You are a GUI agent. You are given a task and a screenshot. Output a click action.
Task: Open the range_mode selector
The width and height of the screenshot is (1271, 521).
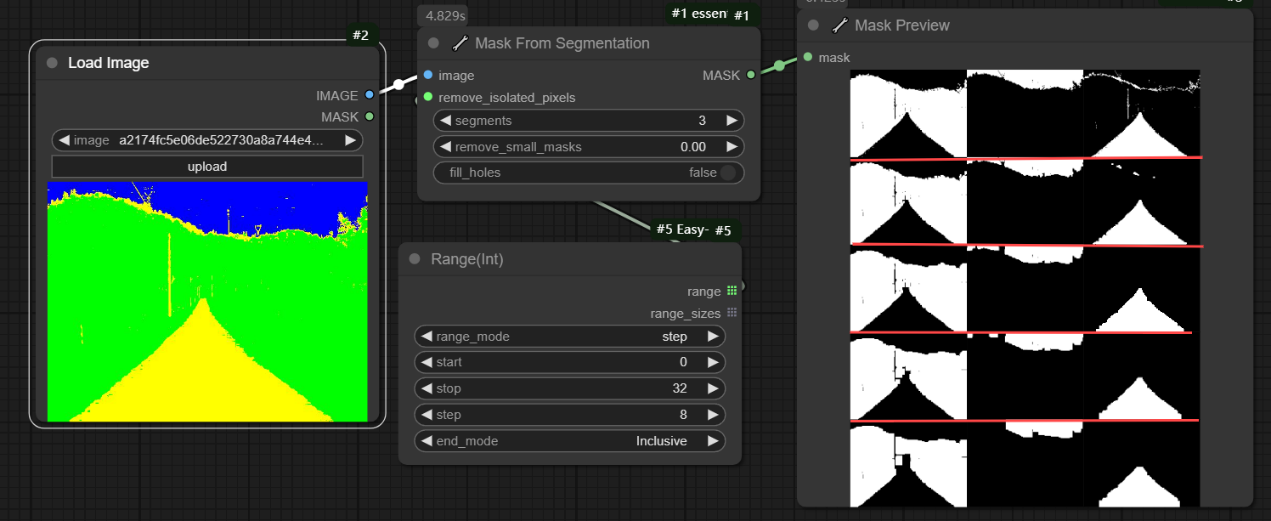[x=570, y=337]
